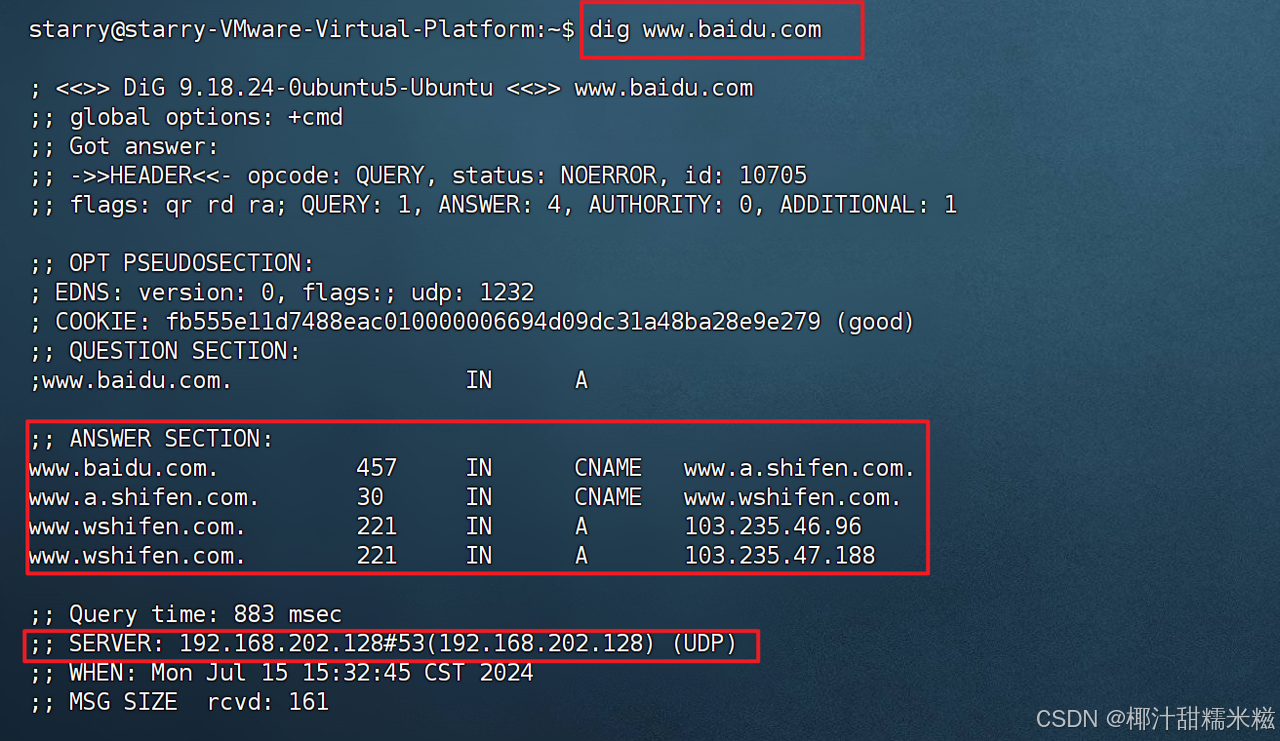Click the WHEN line "Mon Jul 15 15:32:45 CST 2024"
Screen dimensions: 1280x741
click(282, 673)
